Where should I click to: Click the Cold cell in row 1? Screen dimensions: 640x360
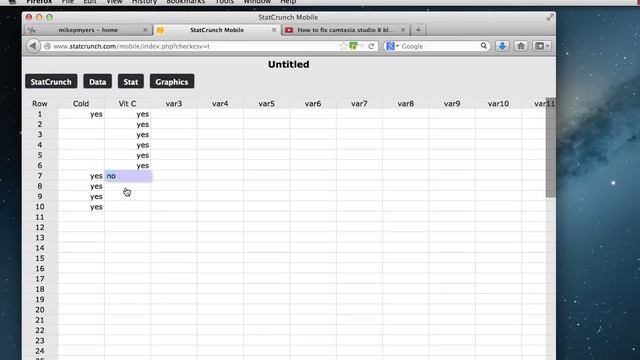(81, 114)
